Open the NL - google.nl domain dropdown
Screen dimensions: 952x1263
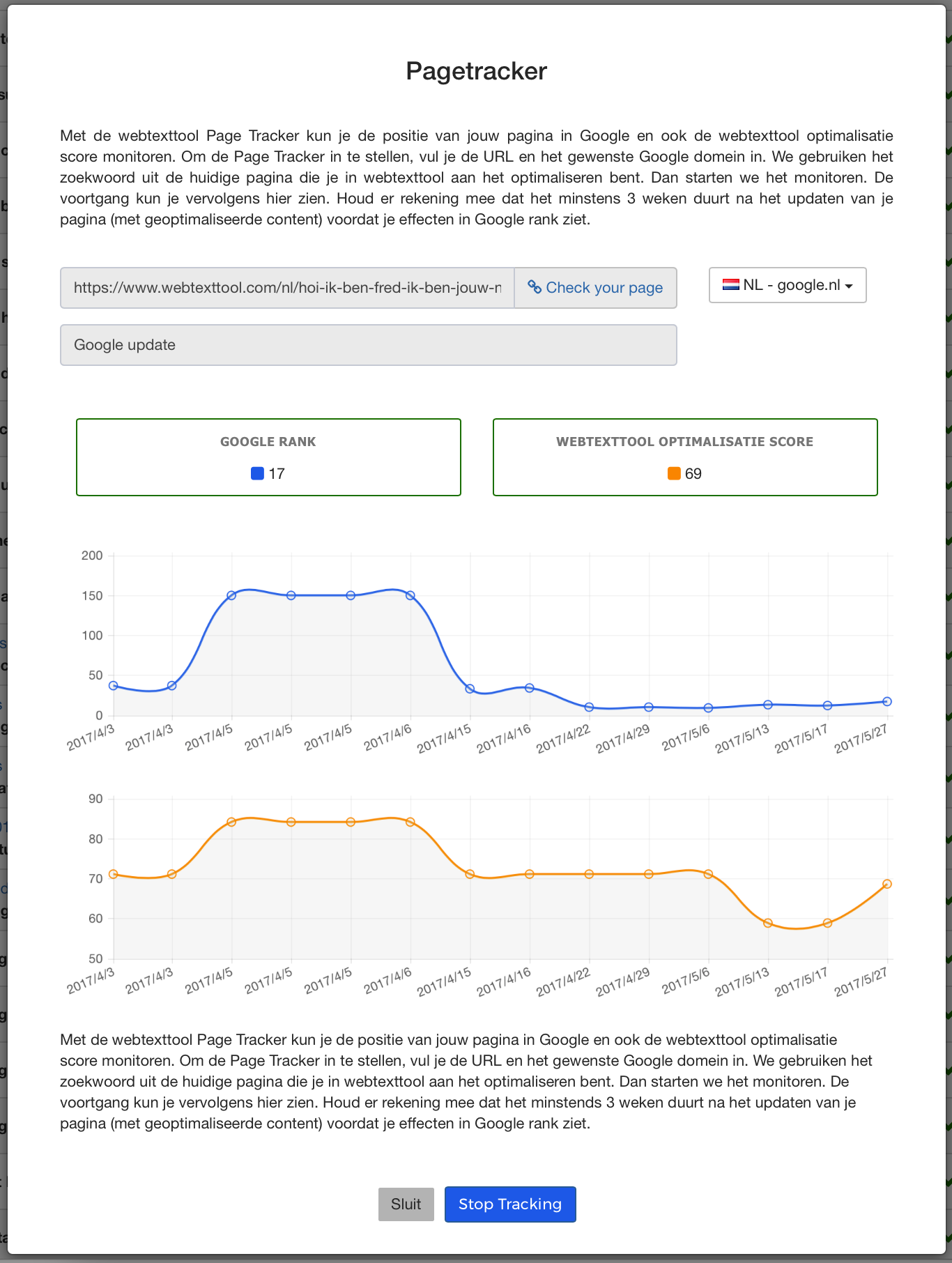pyautogui.click(x=788, y=285)
